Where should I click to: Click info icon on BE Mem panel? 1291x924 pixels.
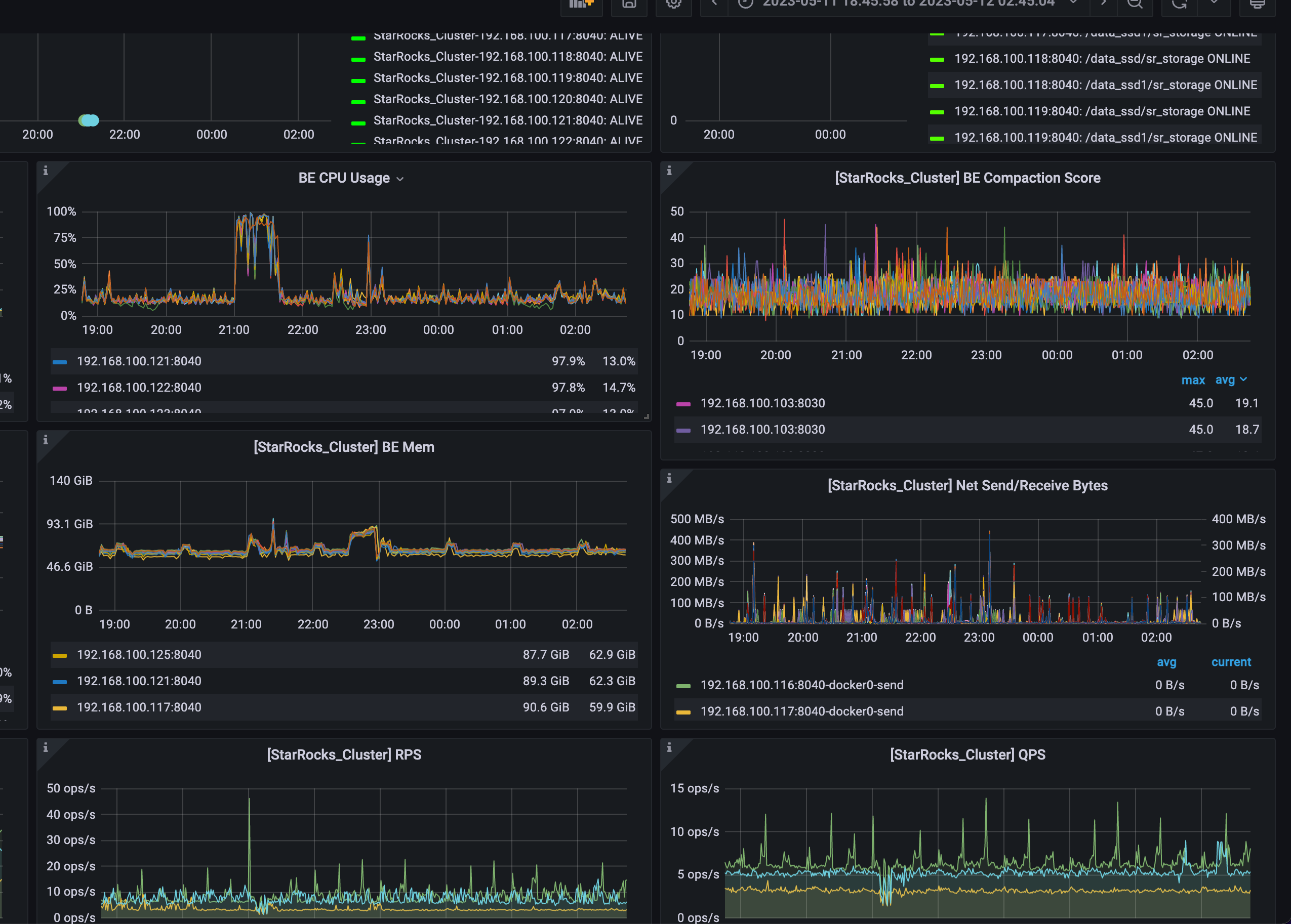(x=46, y=439)
